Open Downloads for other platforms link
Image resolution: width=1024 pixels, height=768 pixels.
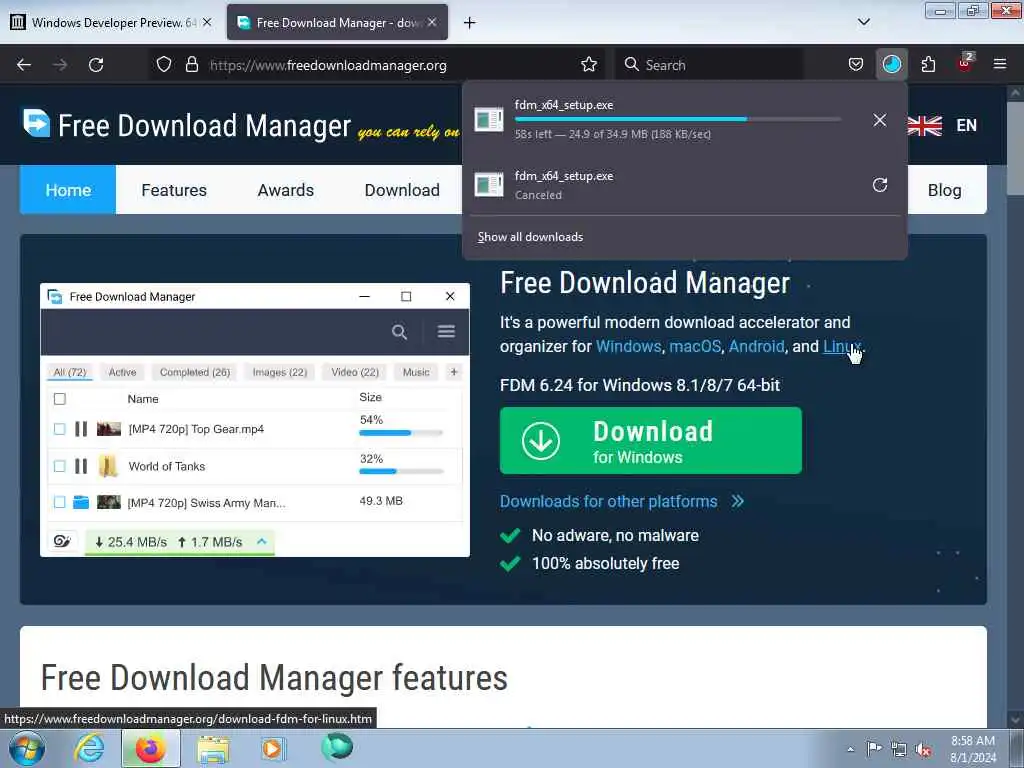(622, 502)
